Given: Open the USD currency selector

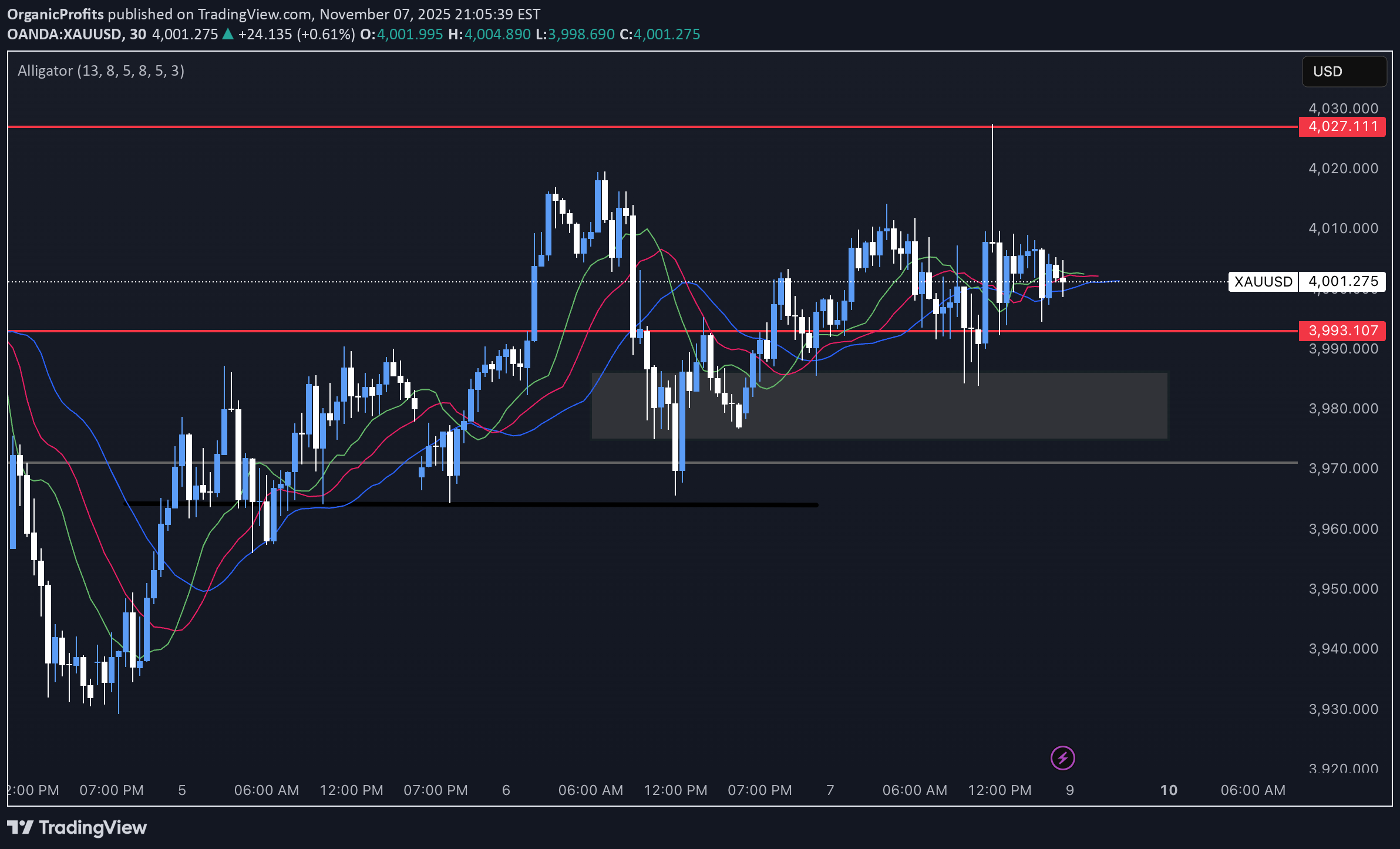Looking at the screenshot, I should pos(1344,72).
